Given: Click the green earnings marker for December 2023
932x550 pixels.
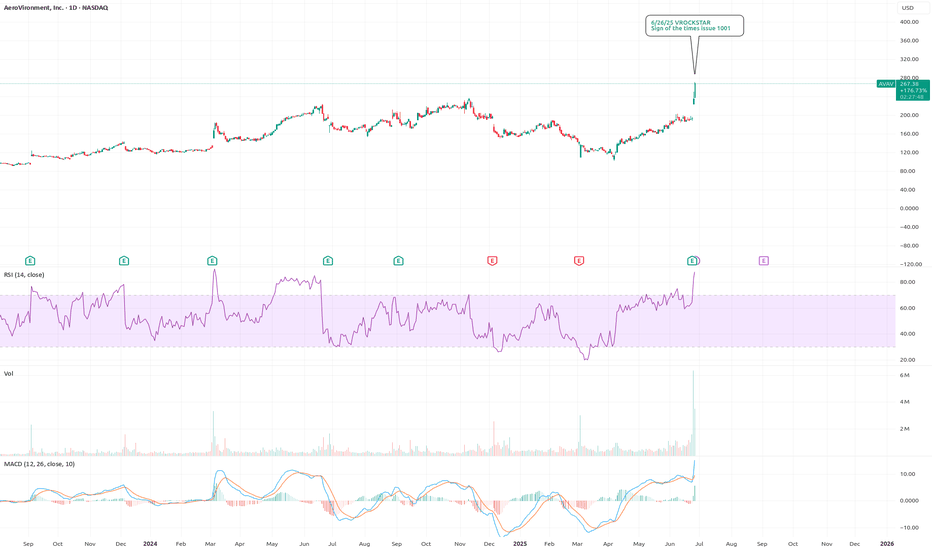Looking at the screenshot, I should point(124,260).
